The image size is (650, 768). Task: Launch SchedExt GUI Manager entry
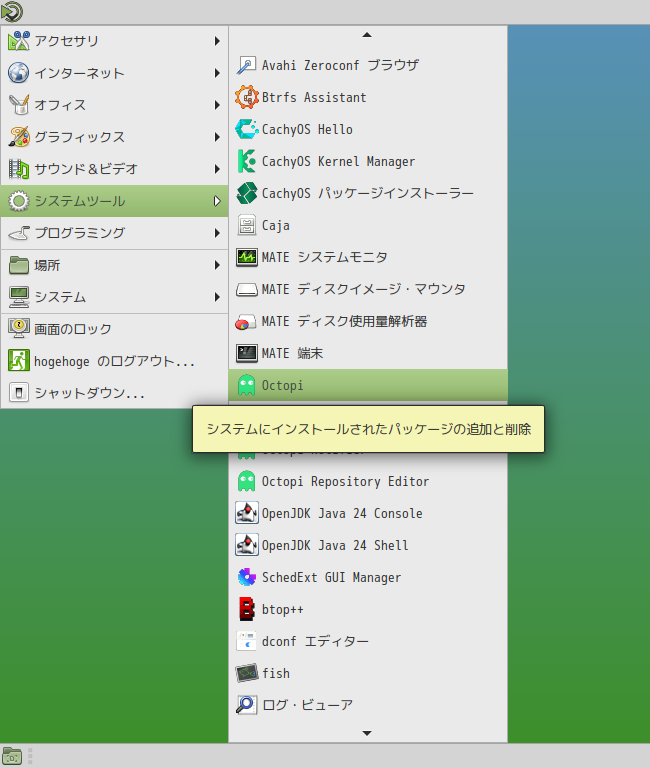pos(368,577)
